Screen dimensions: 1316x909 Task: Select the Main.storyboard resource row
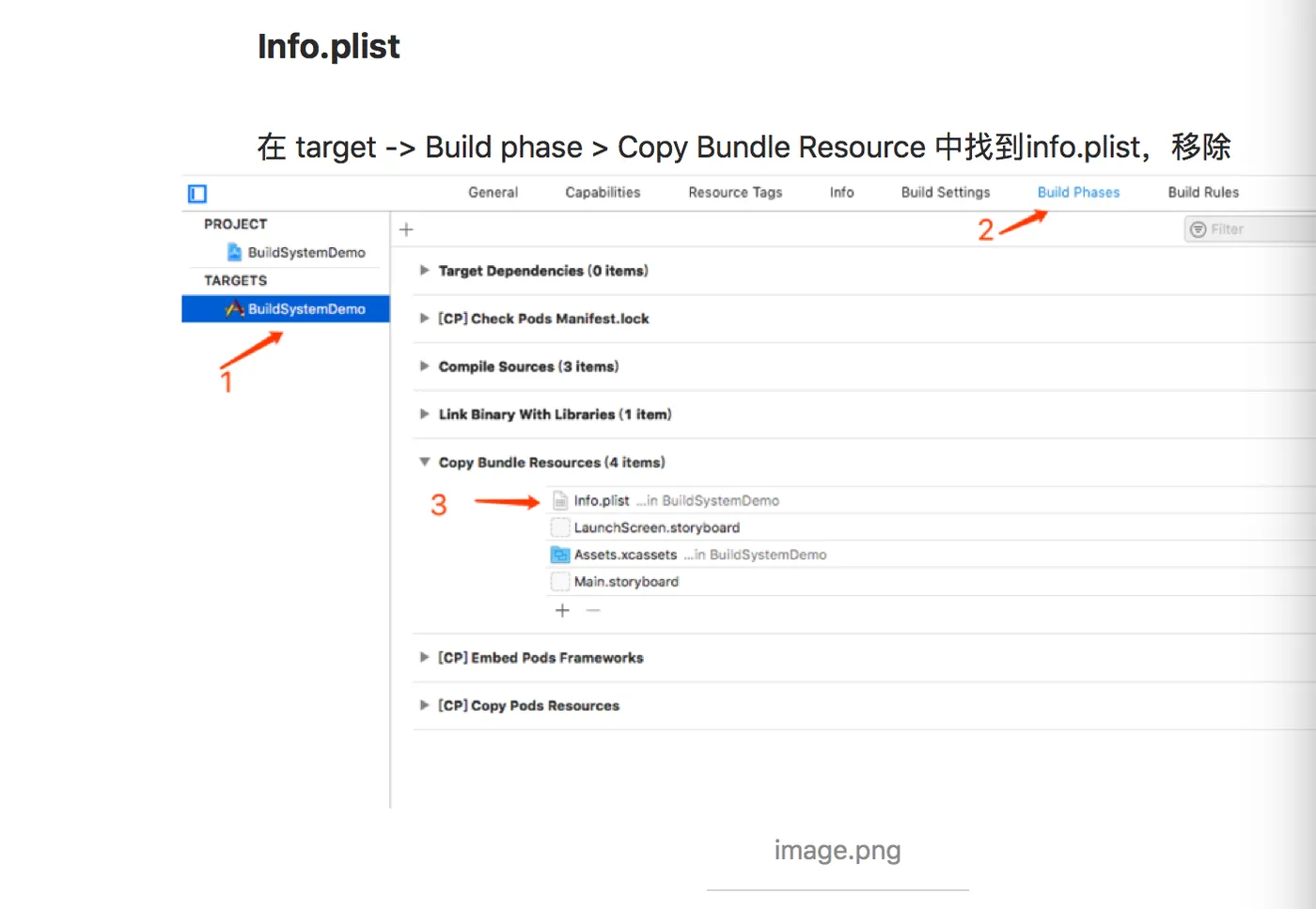626,582
